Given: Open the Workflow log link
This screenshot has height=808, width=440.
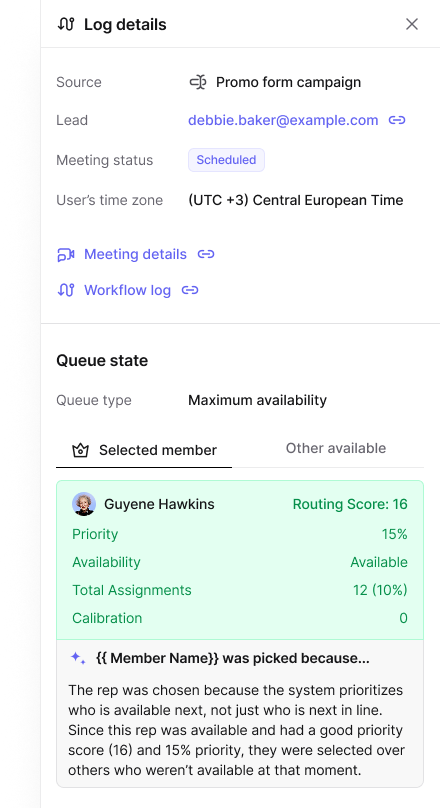Looking at the screenshot, I should click(x=127, y=290).
